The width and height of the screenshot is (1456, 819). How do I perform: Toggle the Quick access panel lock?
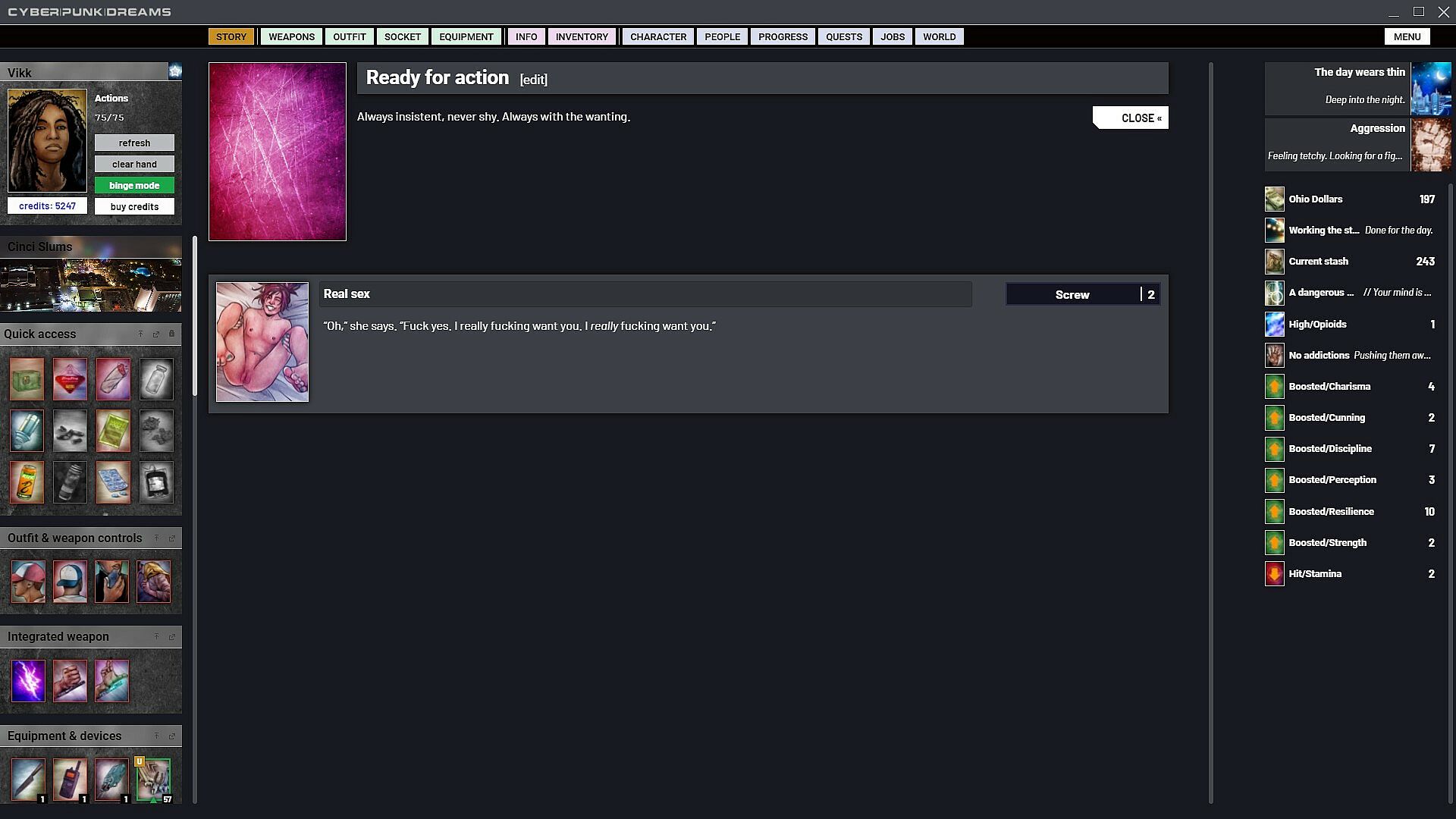(x=171, y=334)
